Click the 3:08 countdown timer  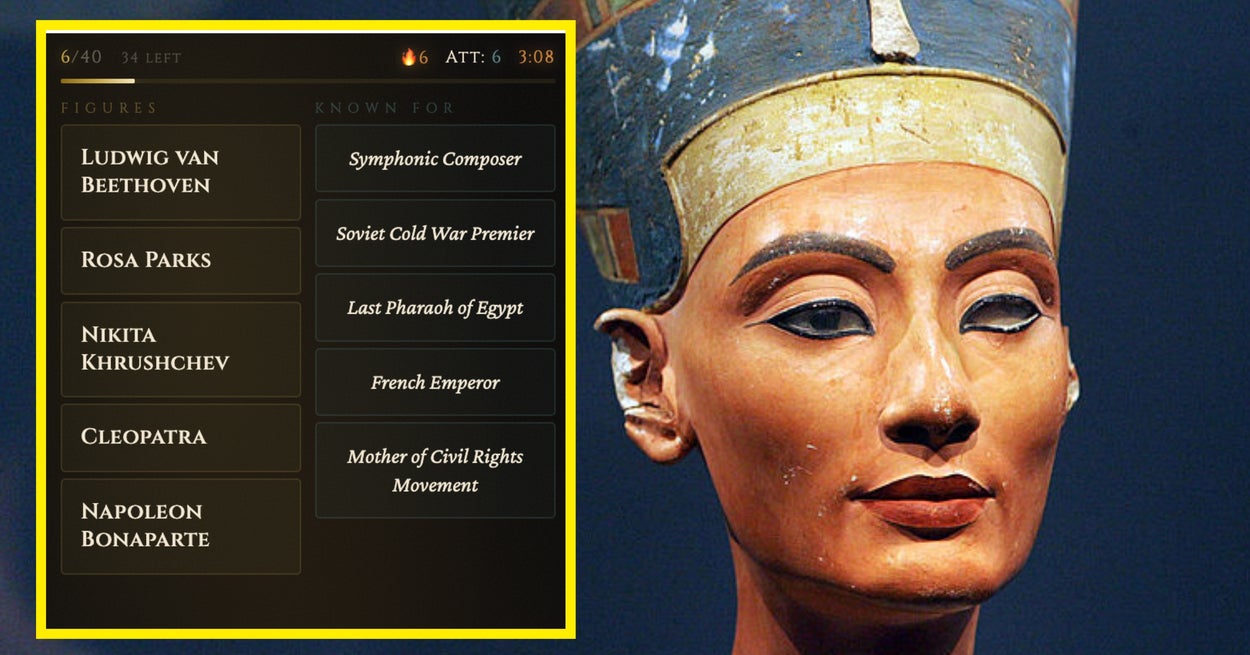click(536, 57)
